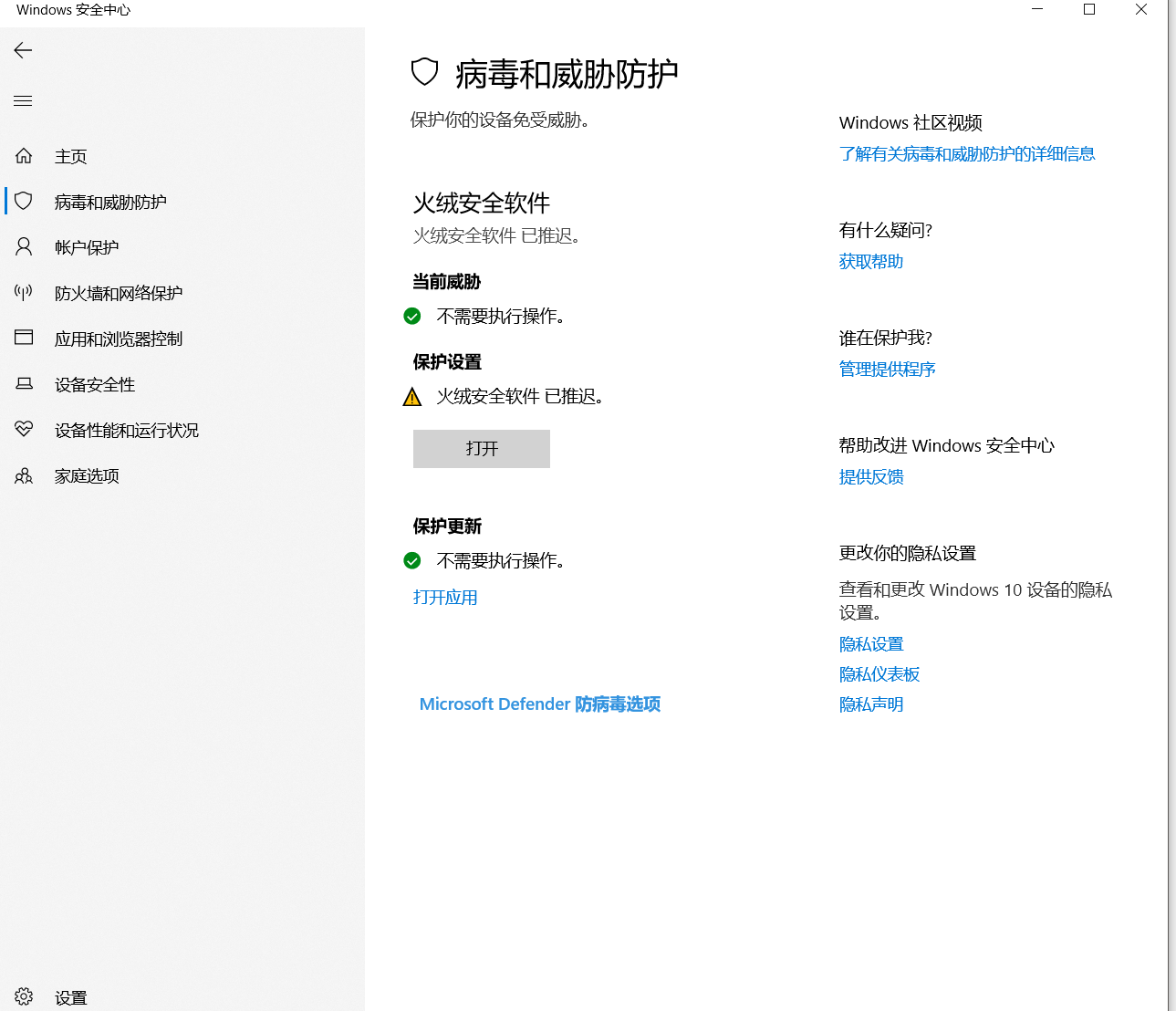The image size is (1176, 1011).
Task: Select the 病毒和威胁防护 shield icon in sidebar
Action: click(x=23, y=201)
